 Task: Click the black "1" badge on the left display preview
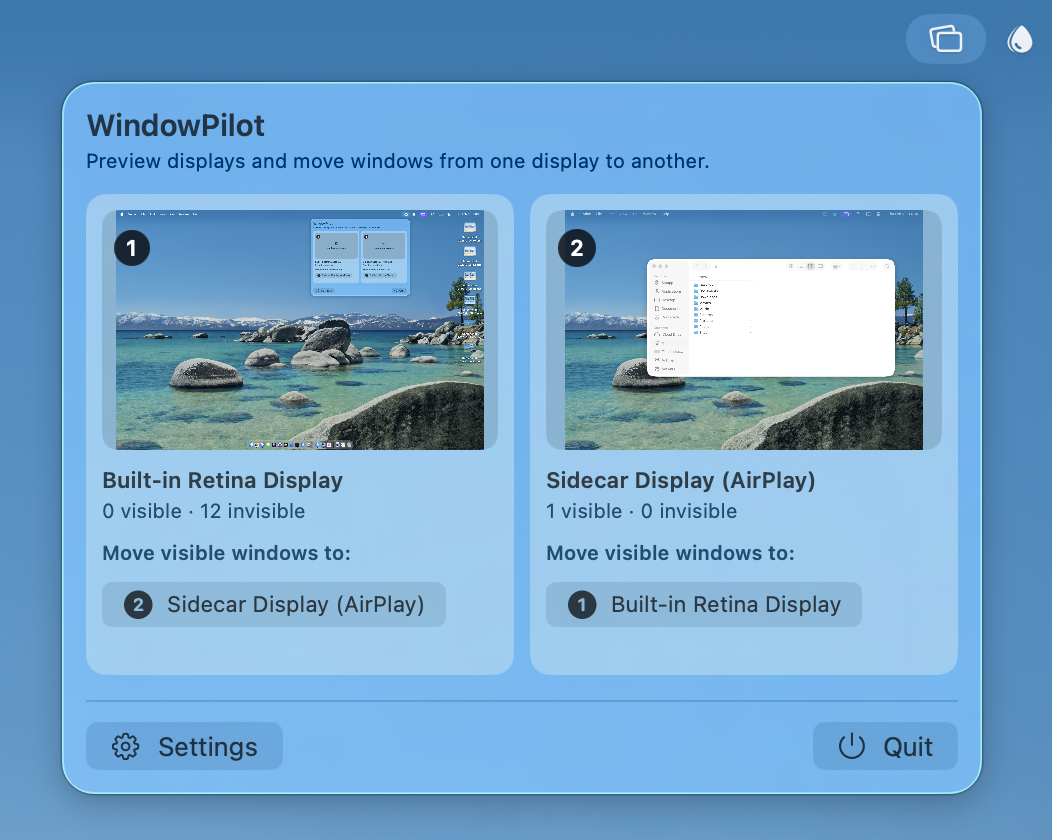pyautogui.click(x=132, y=248)
